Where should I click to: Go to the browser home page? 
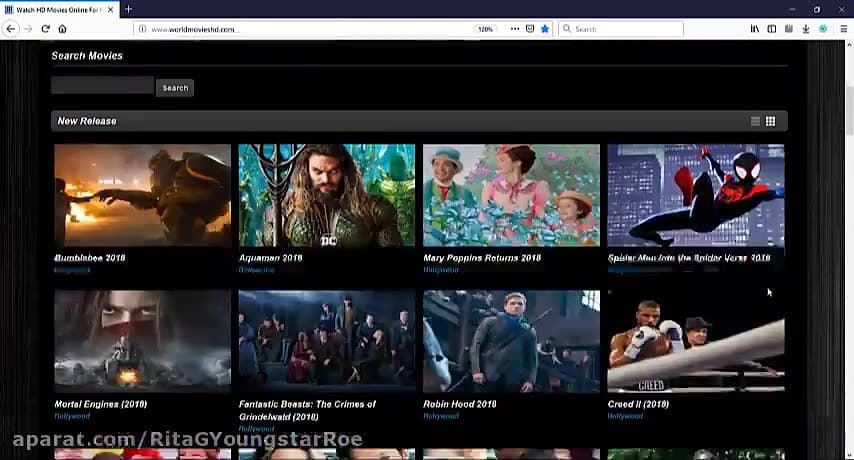[x=62, y=29]
